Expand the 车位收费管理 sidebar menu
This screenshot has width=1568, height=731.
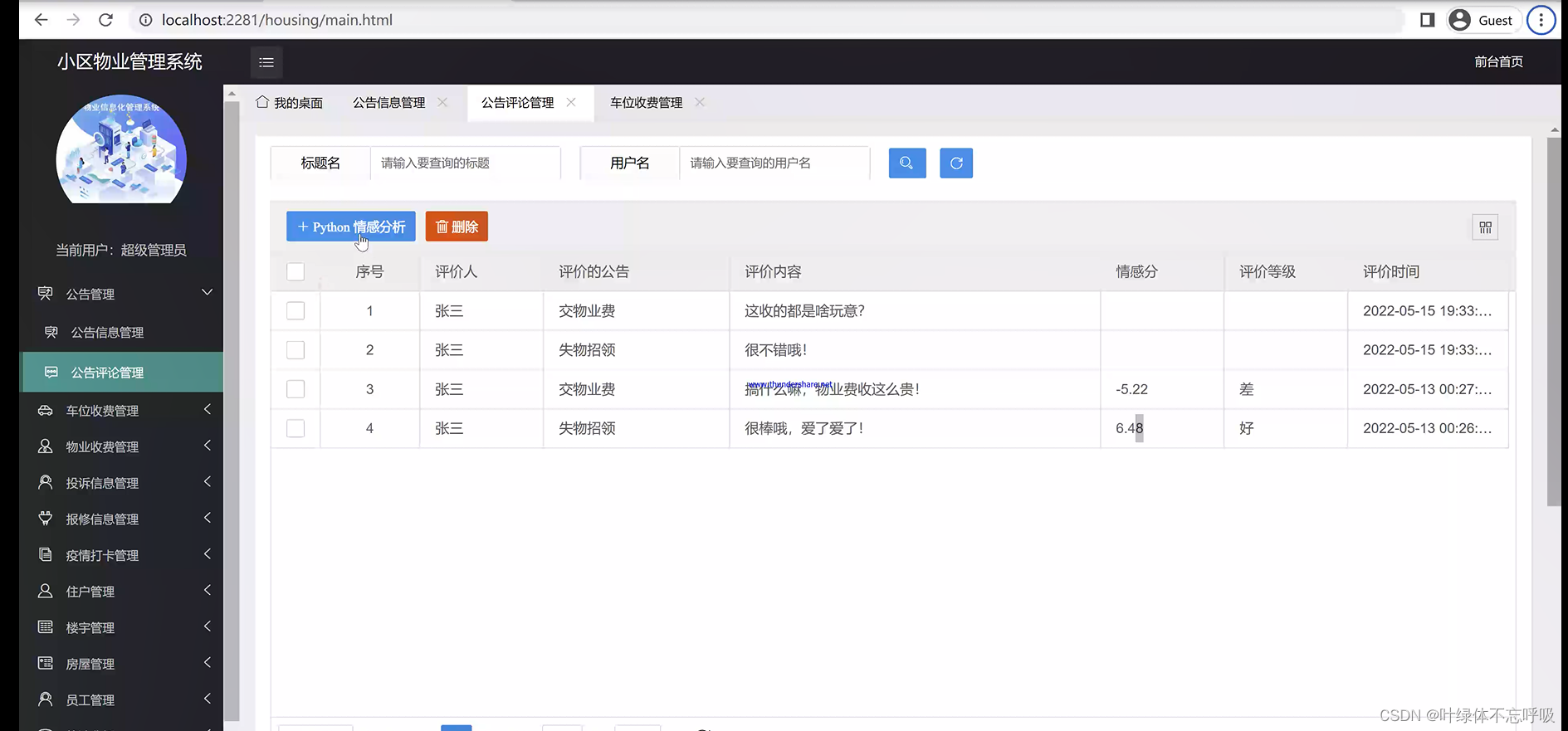tap(121, 410)
